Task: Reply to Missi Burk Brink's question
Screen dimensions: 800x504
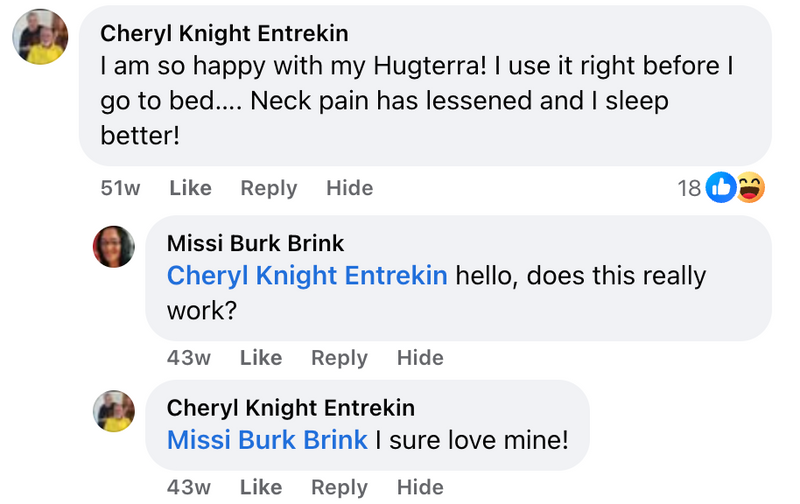Action: [x=339, y=358]
